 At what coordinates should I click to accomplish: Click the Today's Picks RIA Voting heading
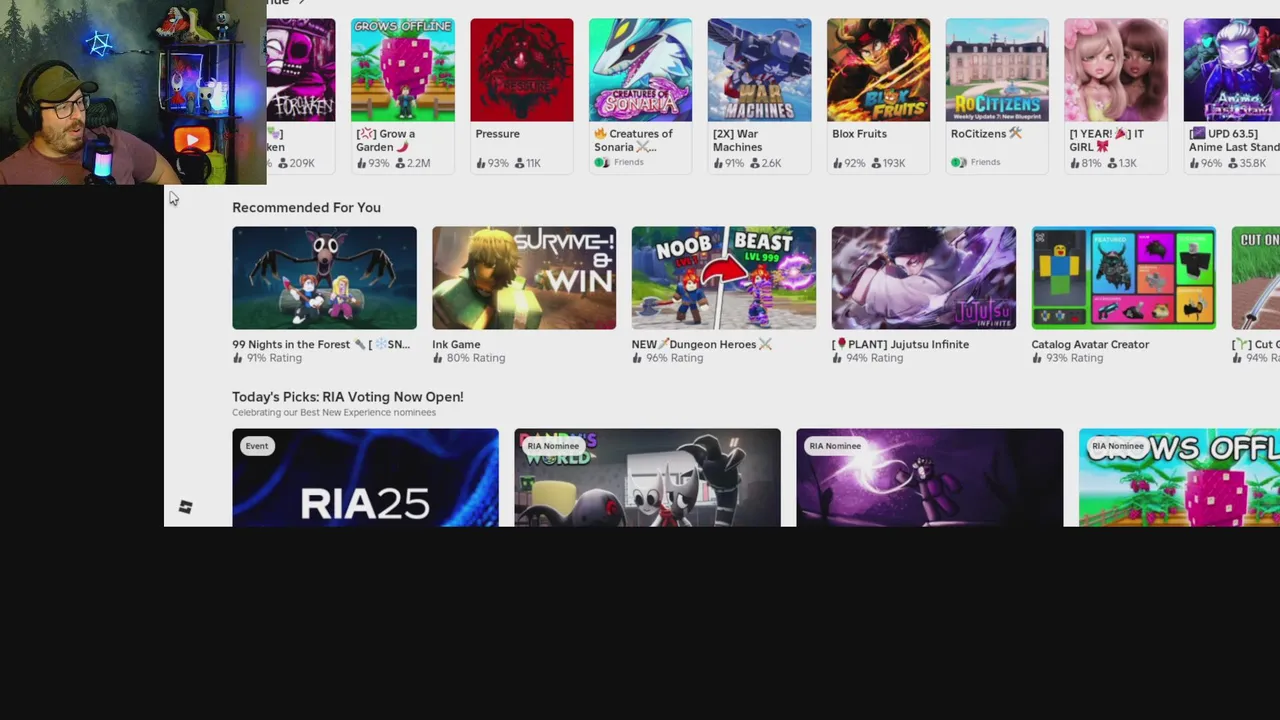coord(348,397)
